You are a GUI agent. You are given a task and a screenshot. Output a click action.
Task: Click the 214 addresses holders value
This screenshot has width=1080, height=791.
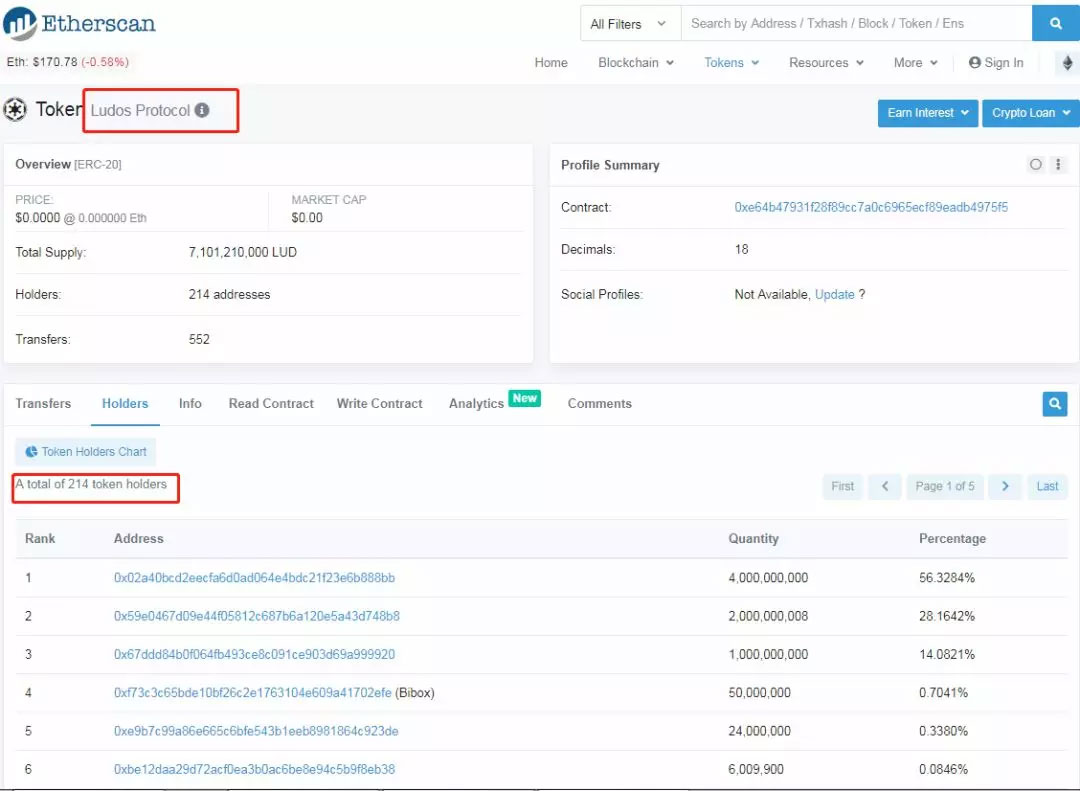tap(229, 294)
